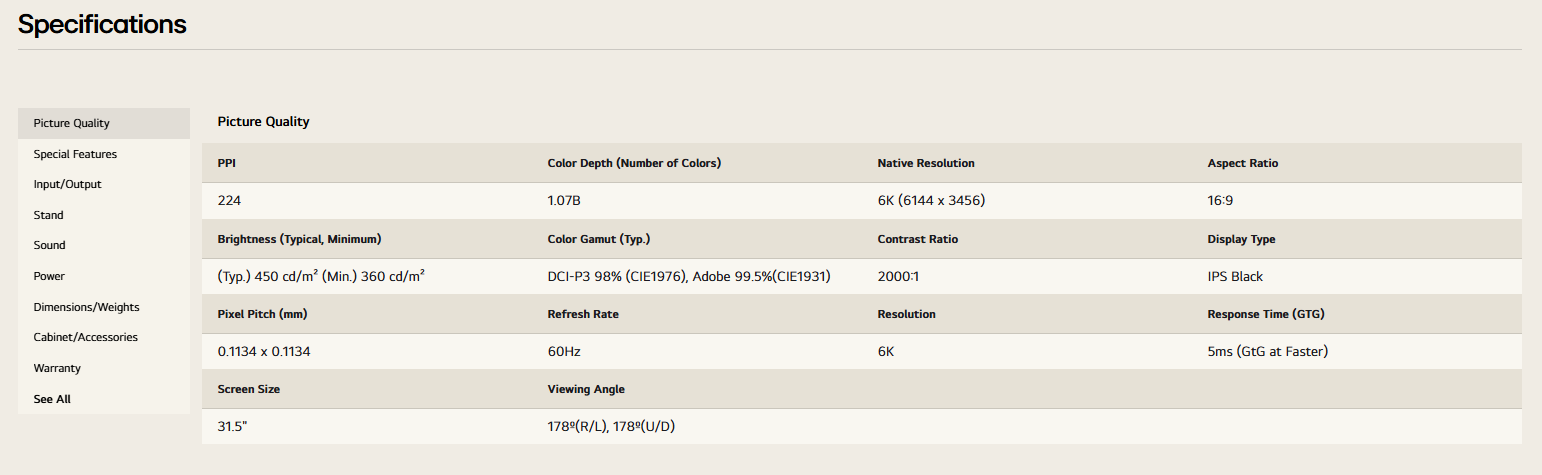The height and width of the screenshot is (475, 1542).
Task: Click the 60Hz refresh rate value
Action: point(563,352)
